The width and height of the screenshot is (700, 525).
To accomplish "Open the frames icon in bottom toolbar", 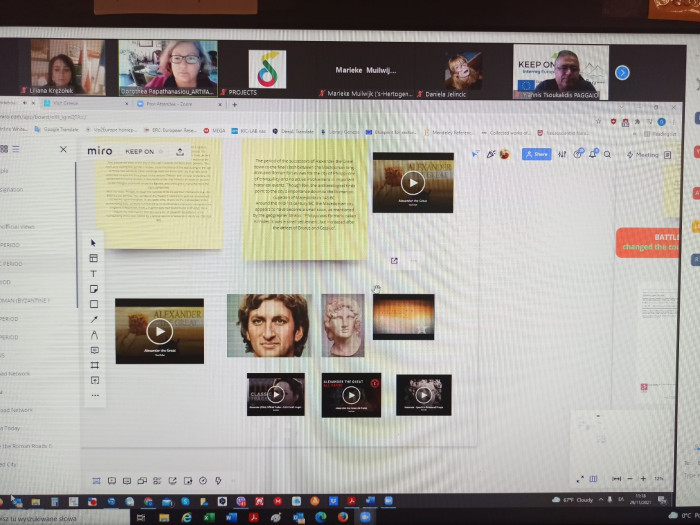I will tap(96, 481).
